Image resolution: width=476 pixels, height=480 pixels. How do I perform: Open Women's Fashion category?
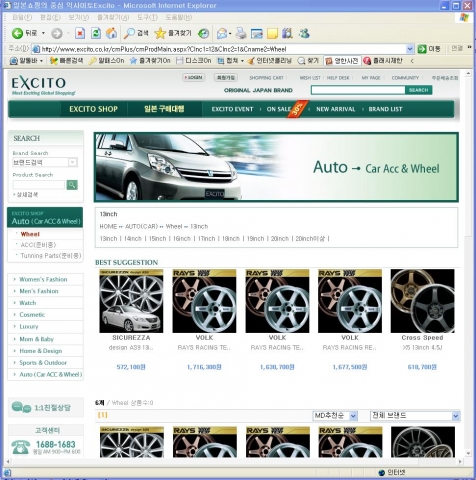[x=43, y=279]
